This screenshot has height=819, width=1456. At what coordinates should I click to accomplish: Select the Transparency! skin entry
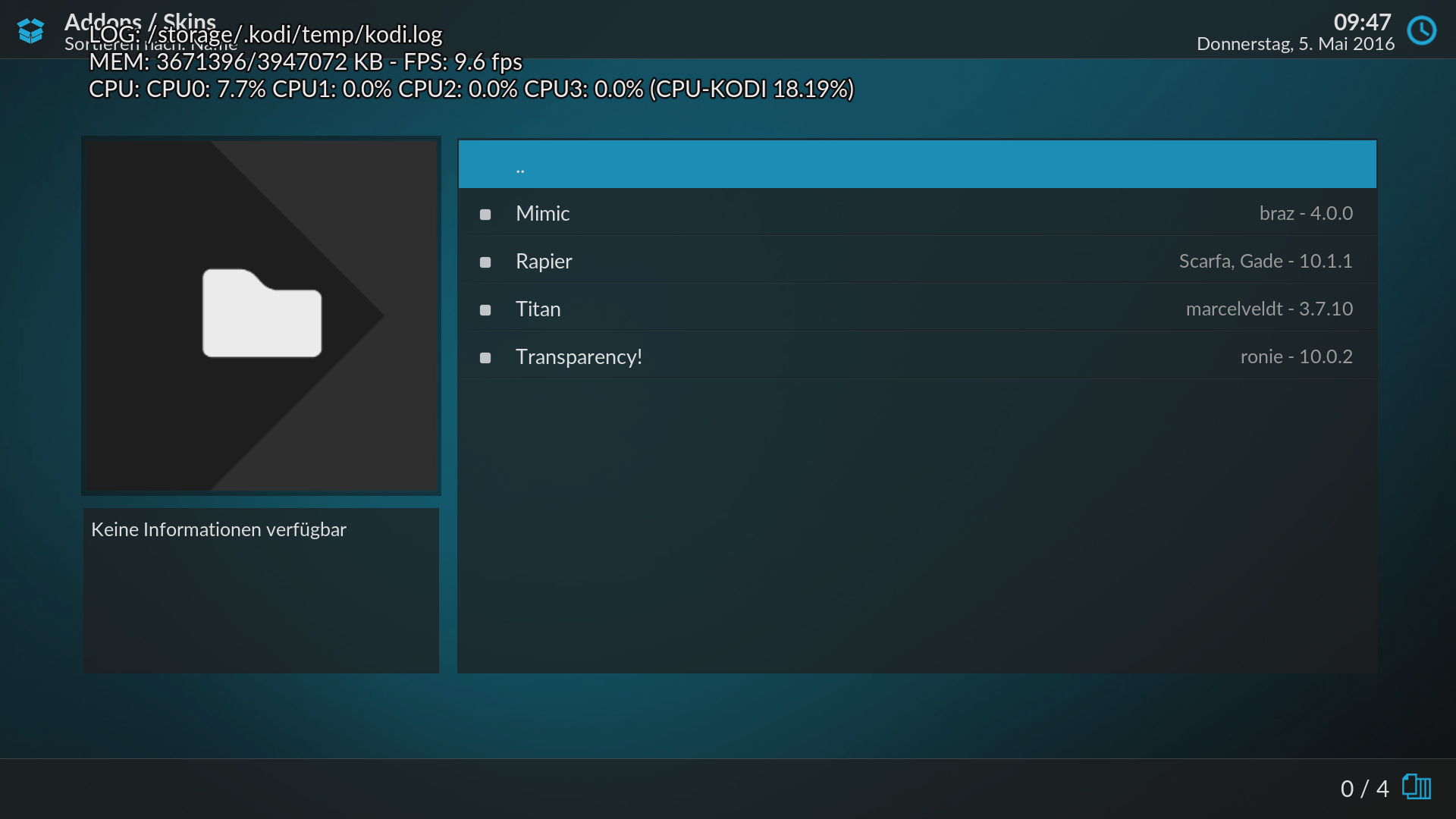pos(917,356)
